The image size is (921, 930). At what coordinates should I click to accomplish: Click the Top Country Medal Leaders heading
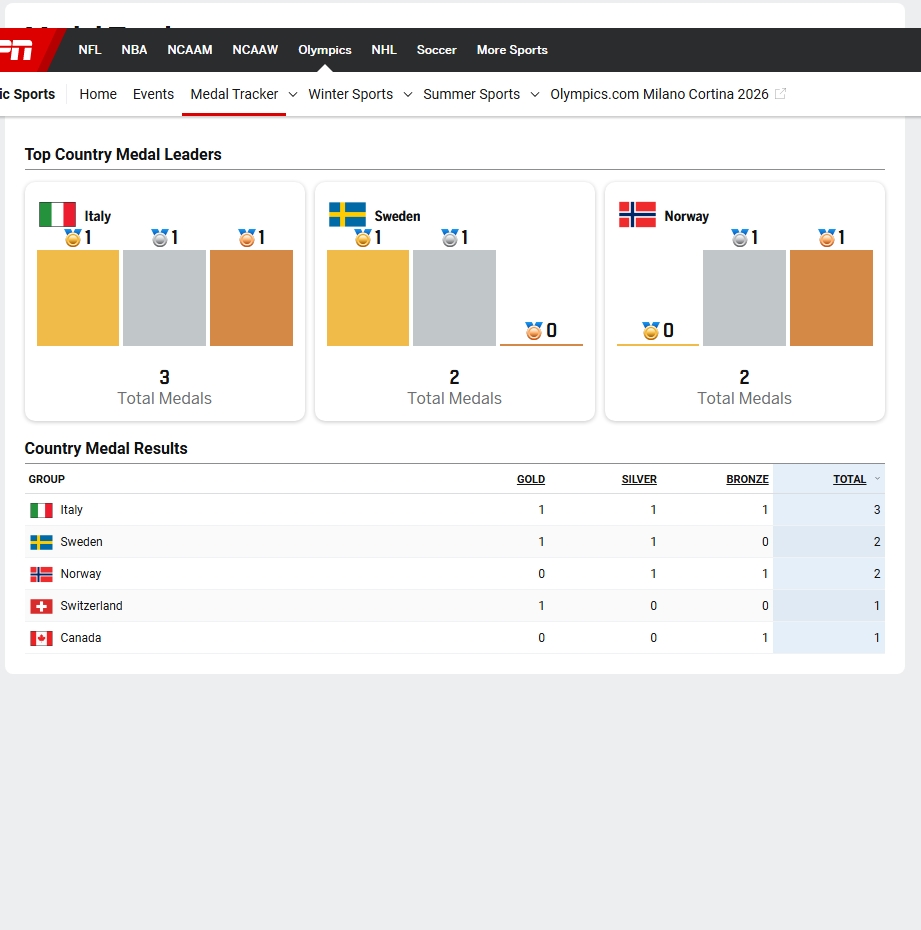[x=123, y=154]
